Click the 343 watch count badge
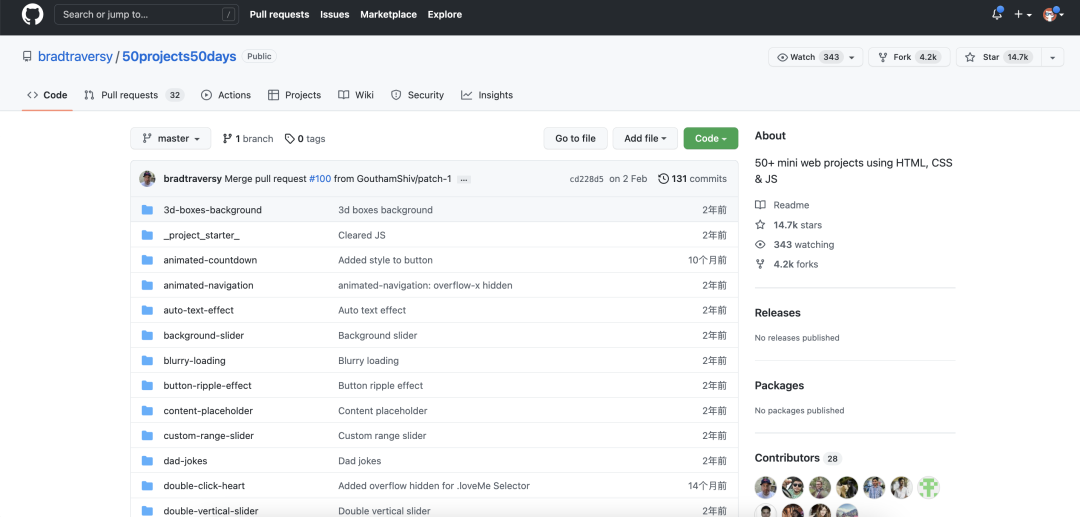Screen dimensions: 1080x517 831,57
